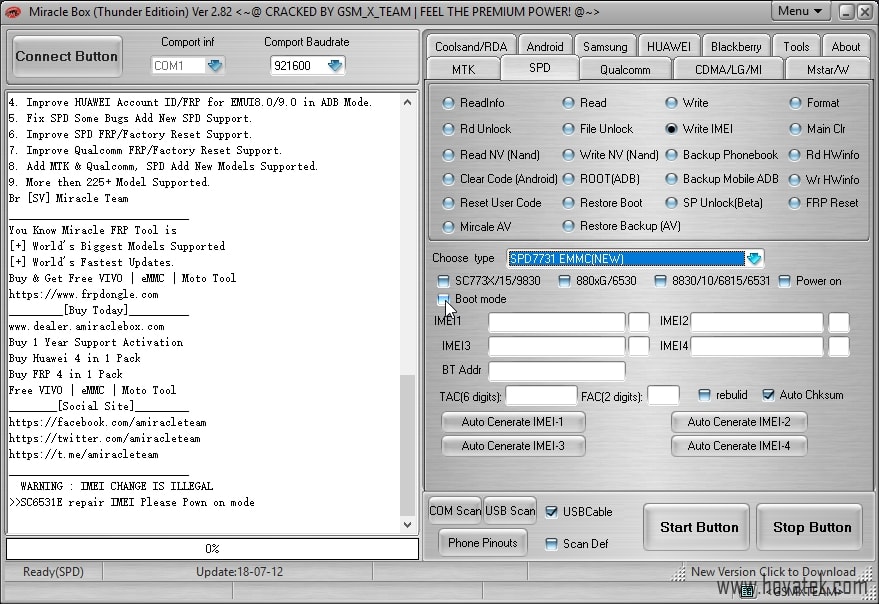Click the Start Button
The image size is (879, 604).
(x=698, y=527)
